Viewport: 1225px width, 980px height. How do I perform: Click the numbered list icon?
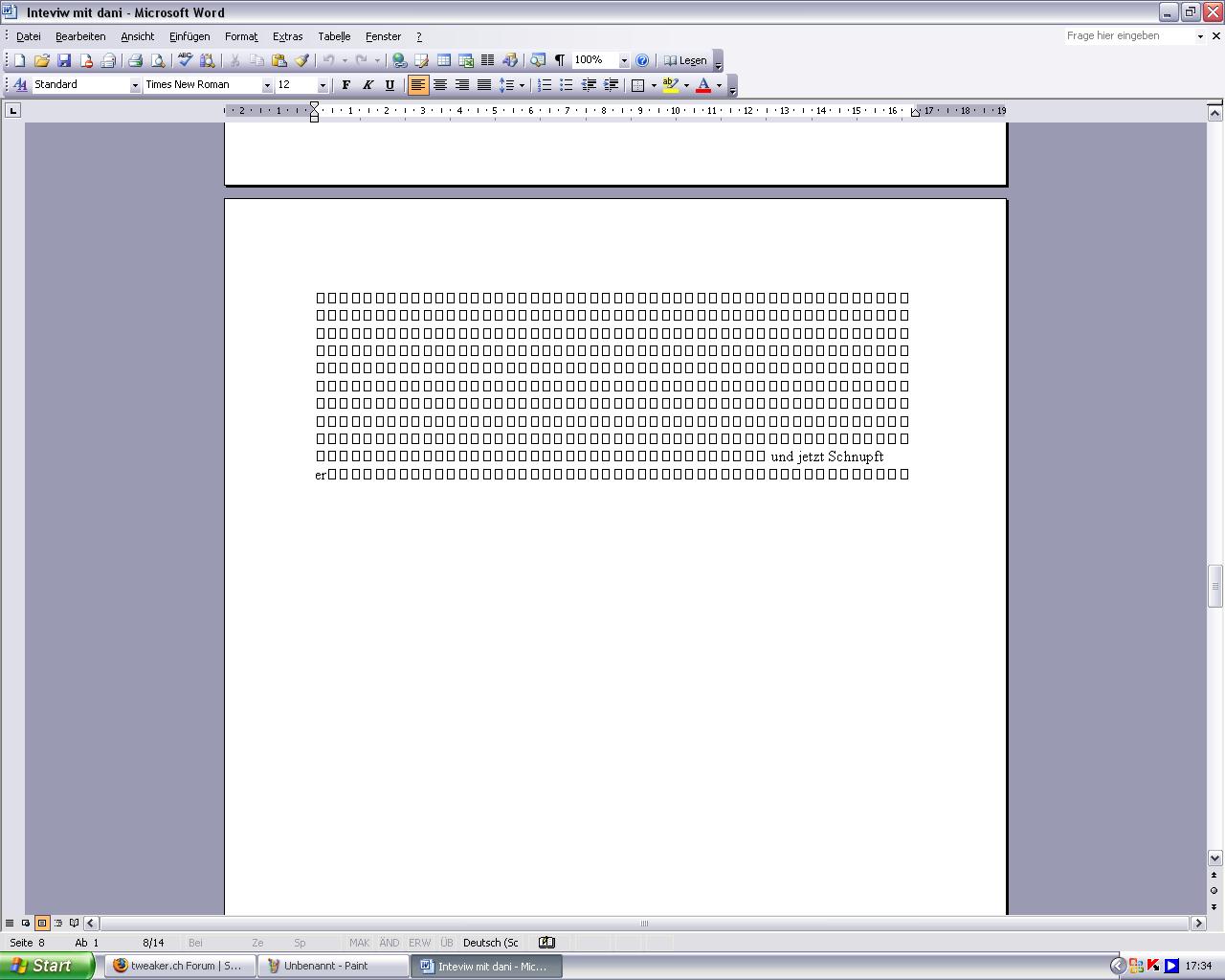pos(545,85)
